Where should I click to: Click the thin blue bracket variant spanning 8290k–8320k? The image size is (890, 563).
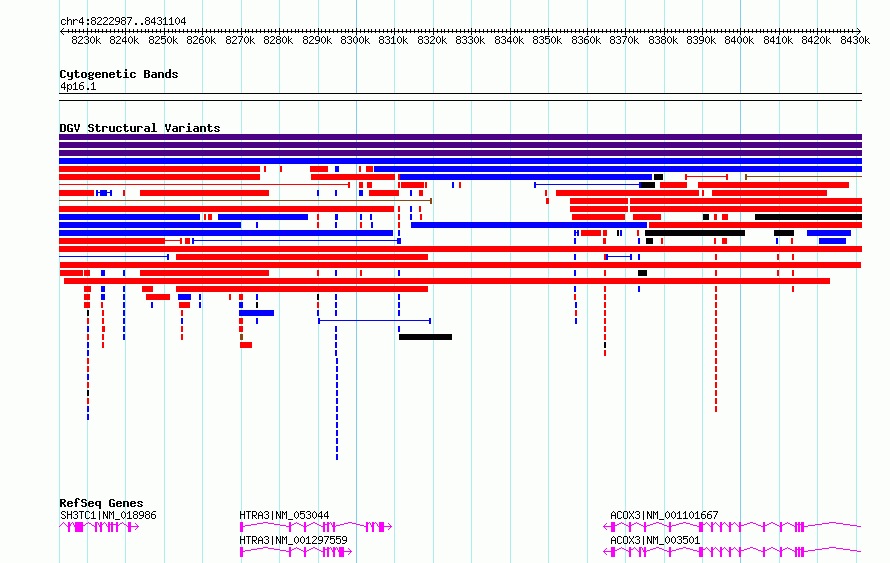(375, 321)
